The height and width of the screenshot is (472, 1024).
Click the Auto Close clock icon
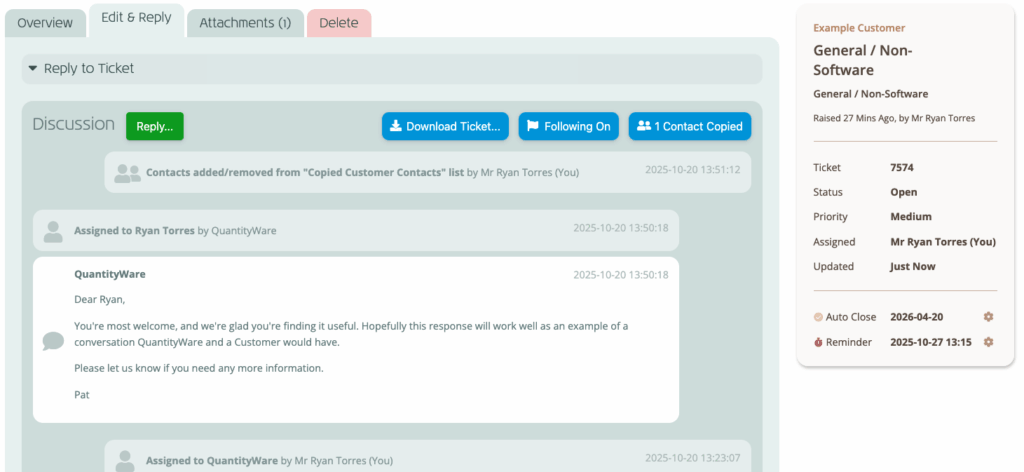[818, 317]
